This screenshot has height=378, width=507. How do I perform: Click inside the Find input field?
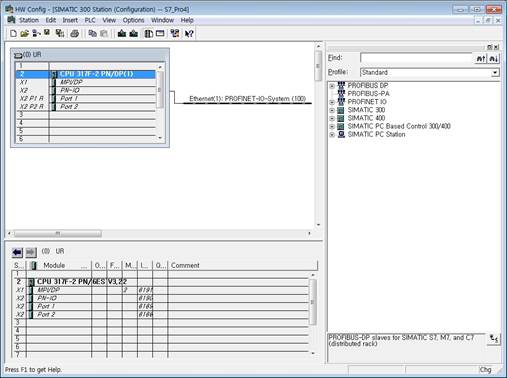[417, 58]
